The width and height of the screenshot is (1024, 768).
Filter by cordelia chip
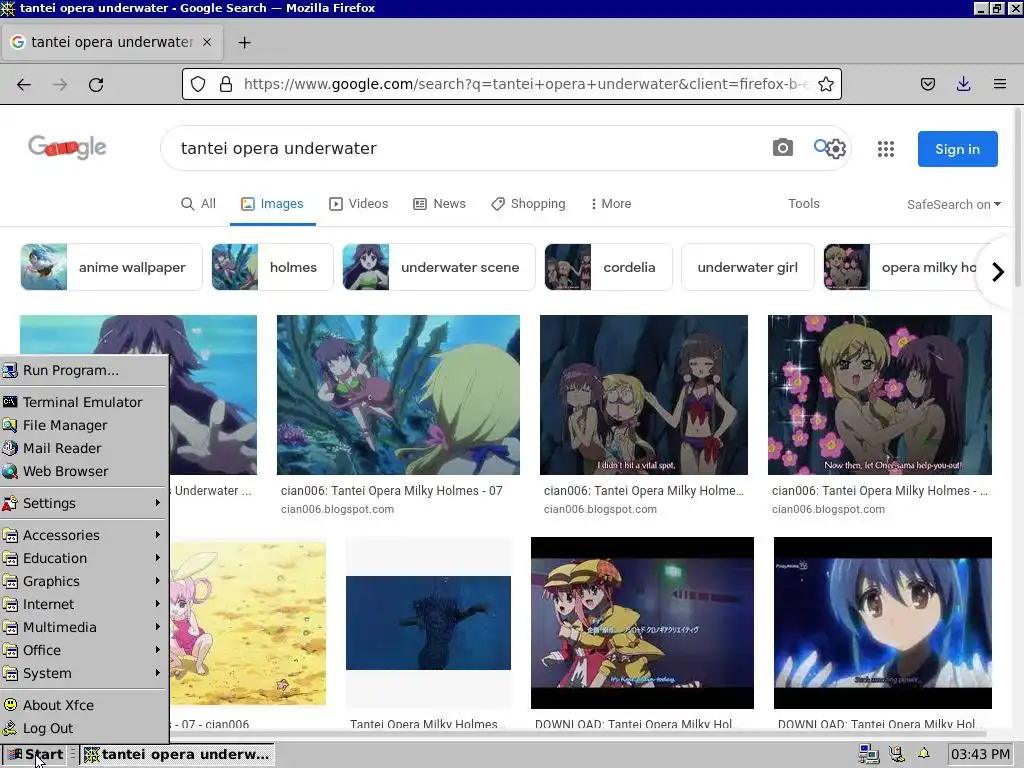coord(608,267)
